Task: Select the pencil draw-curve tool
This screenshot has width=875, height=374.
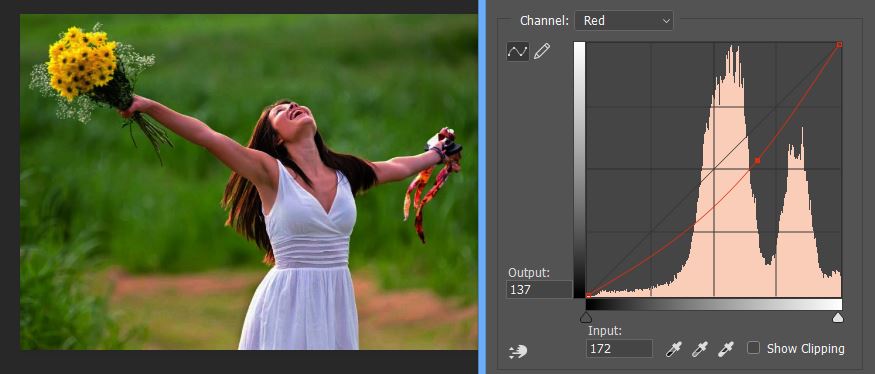Action: (x=541, y=51)
